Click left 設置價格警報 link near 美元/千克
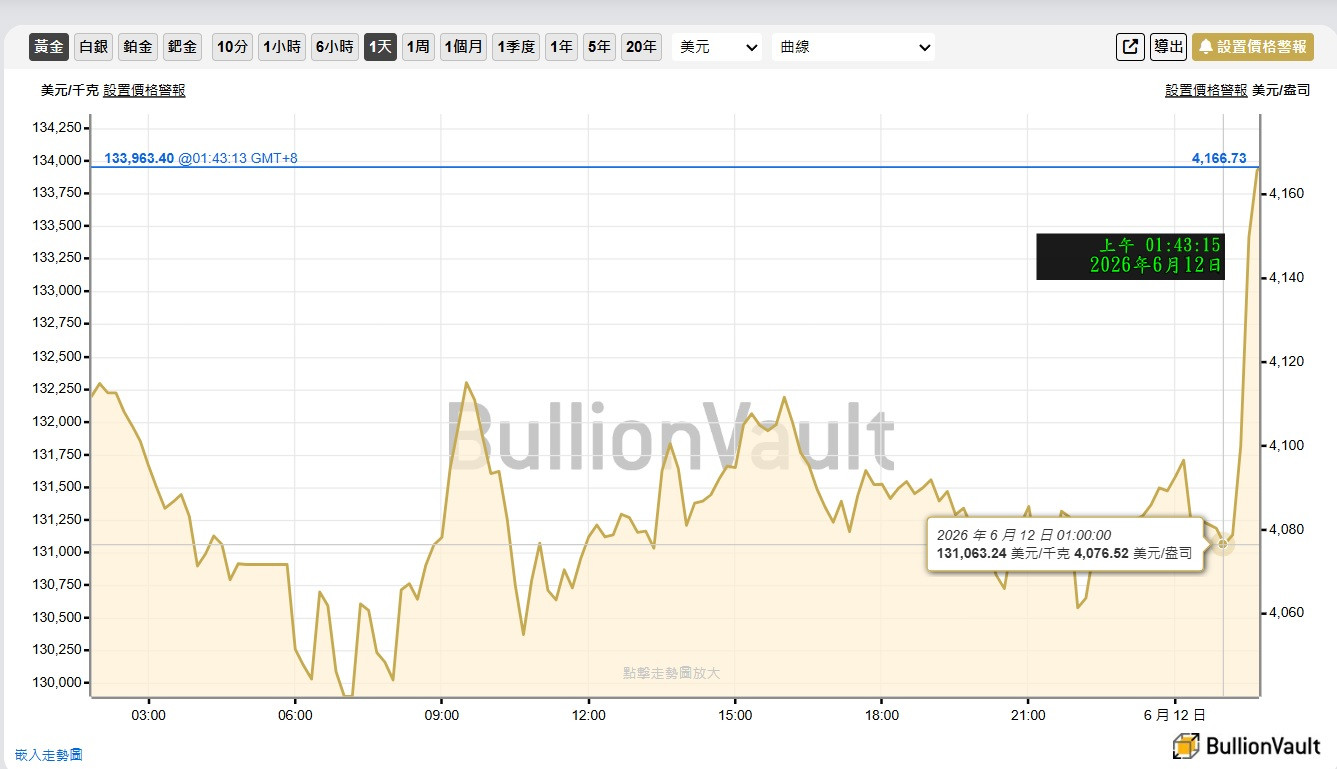Viewport: 1337px width, 769px height. 144,90
